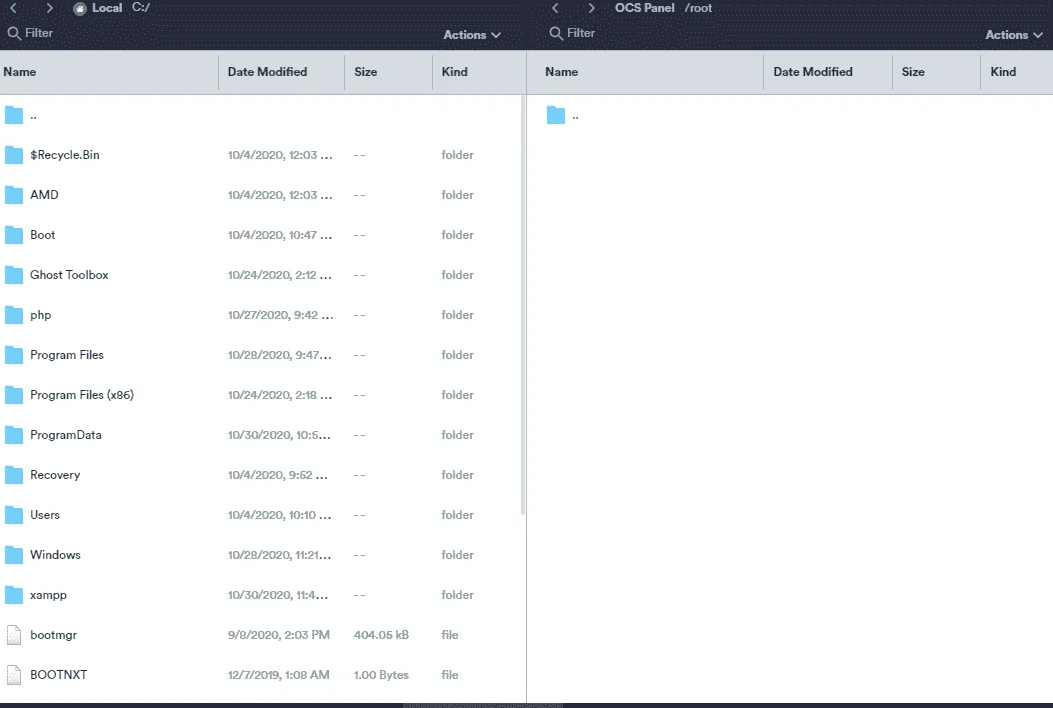The width and height of the screenshot is (1053, 708).
Task: Click the Local C:/ path label
Action: 141,7
